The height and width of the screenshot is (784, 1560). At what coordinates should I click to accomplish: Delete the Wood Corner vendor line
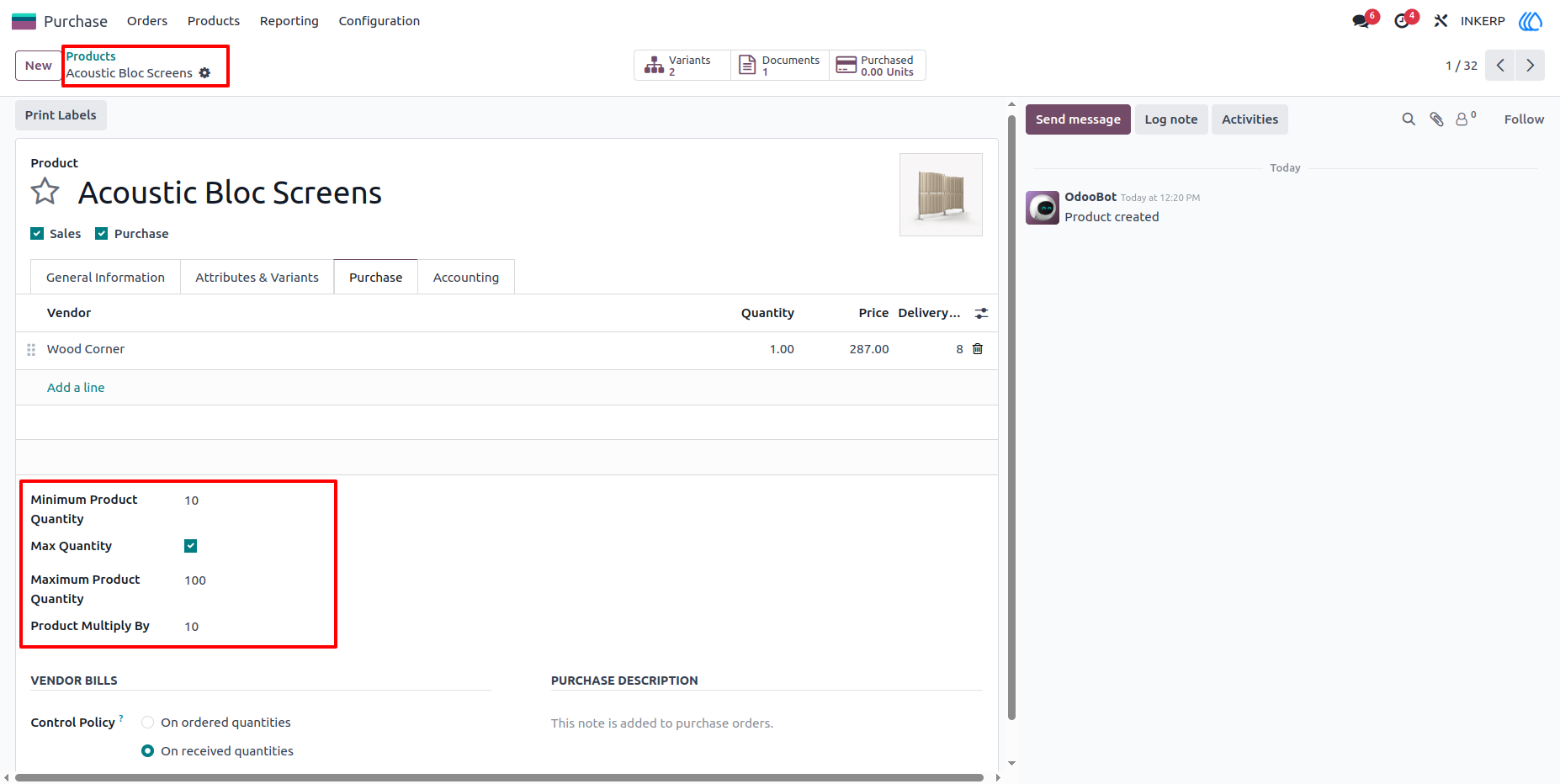coord(978,349)
